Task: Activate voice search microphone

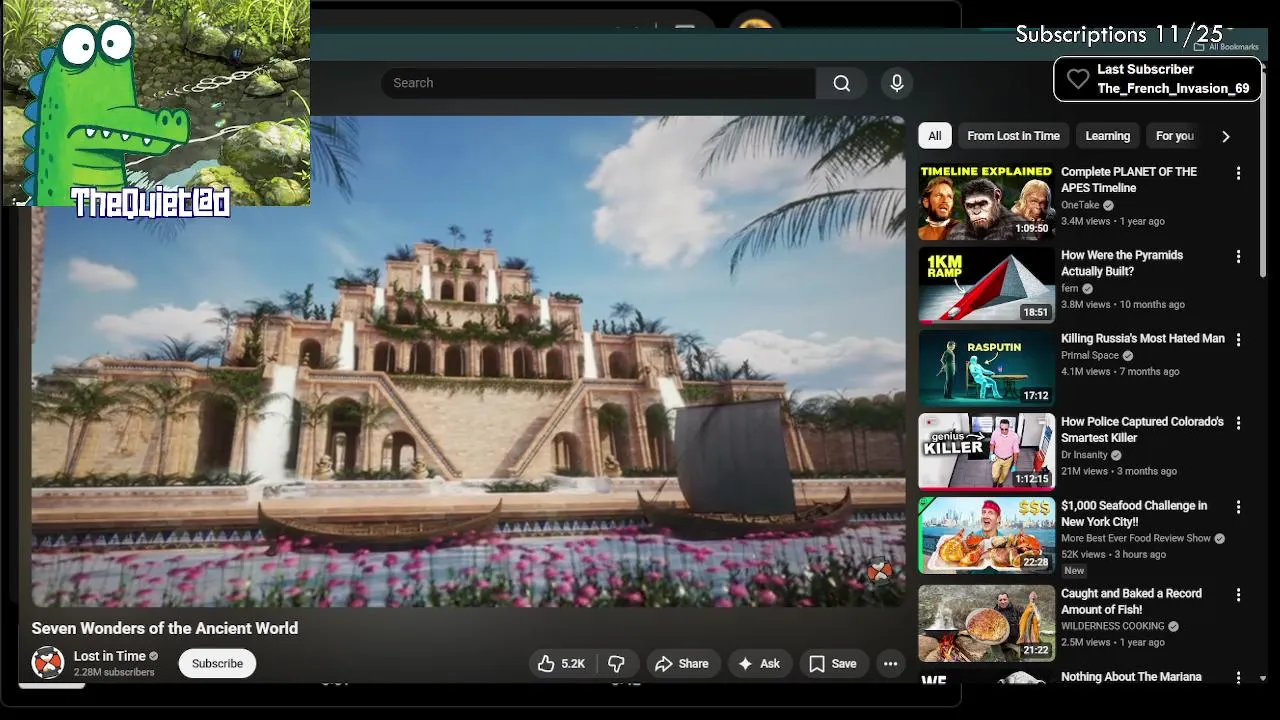Action: (x=897, y=83)
